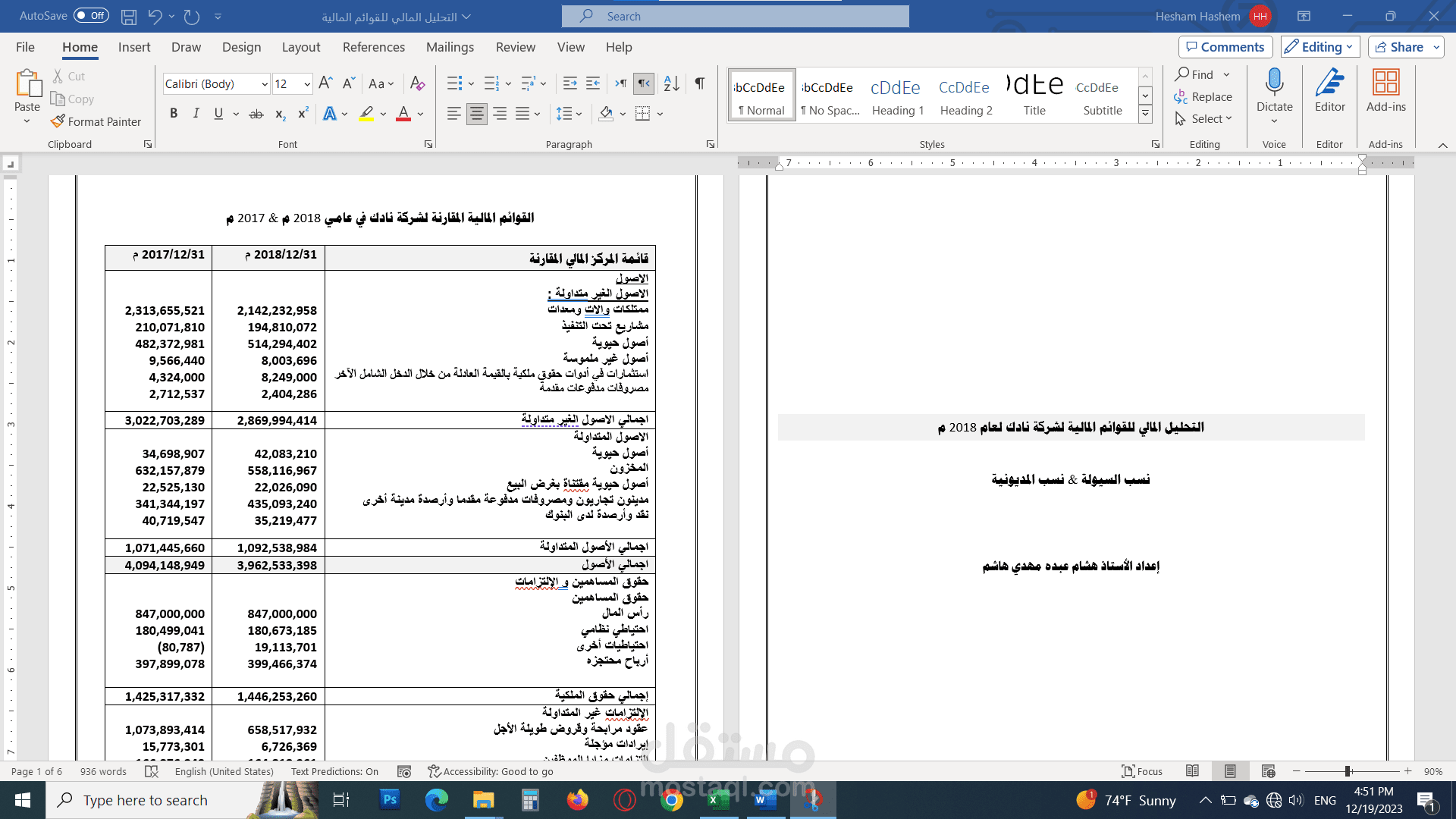This screenshot has height=819, width=1456.
Task: Apply the Title style
Action: 1034,95
